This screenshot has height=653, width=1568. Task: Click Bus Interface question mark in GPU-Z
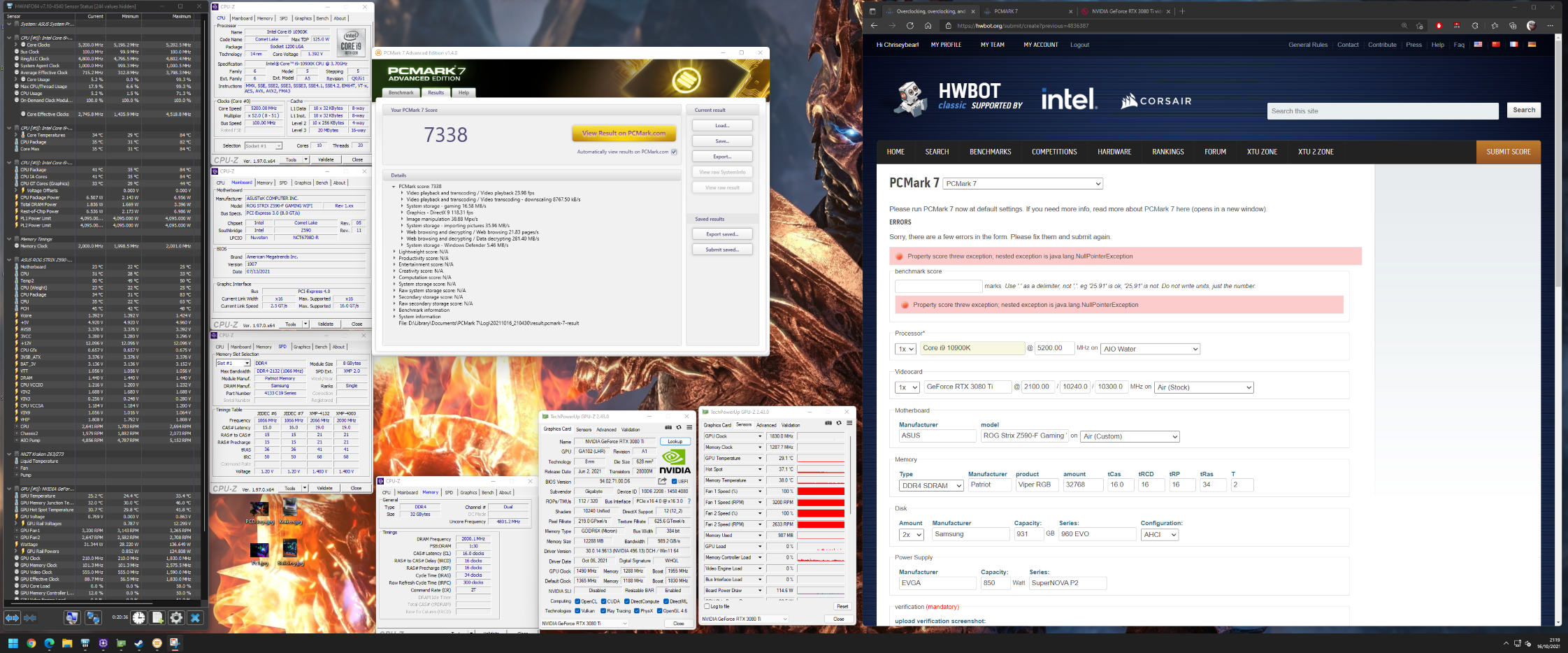click(689, 501)
